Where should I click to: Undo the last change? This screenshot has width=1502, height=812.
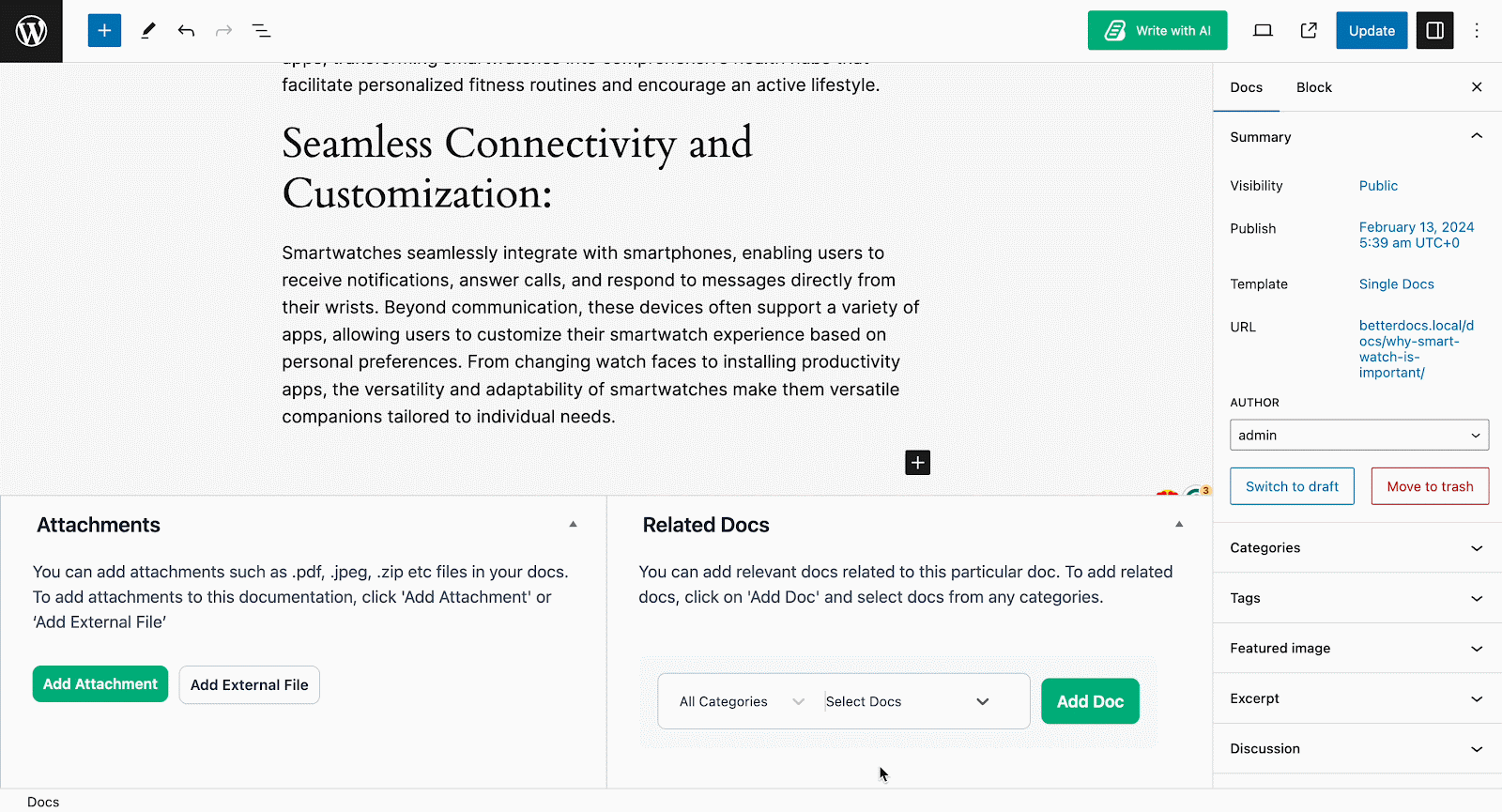tap(186, 30)
